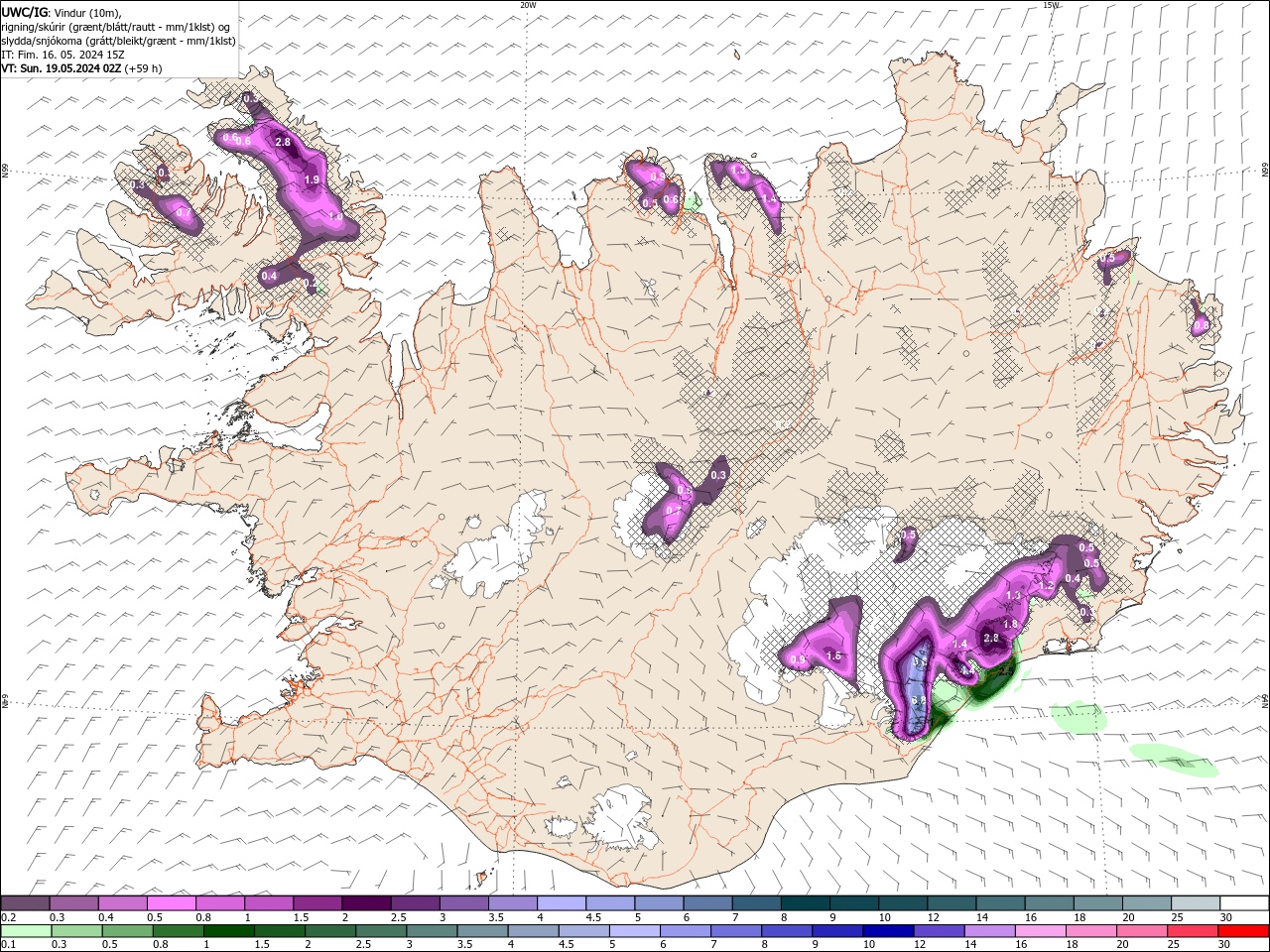Click the 2.5 rain value in the dark green area

point(1005,671)
